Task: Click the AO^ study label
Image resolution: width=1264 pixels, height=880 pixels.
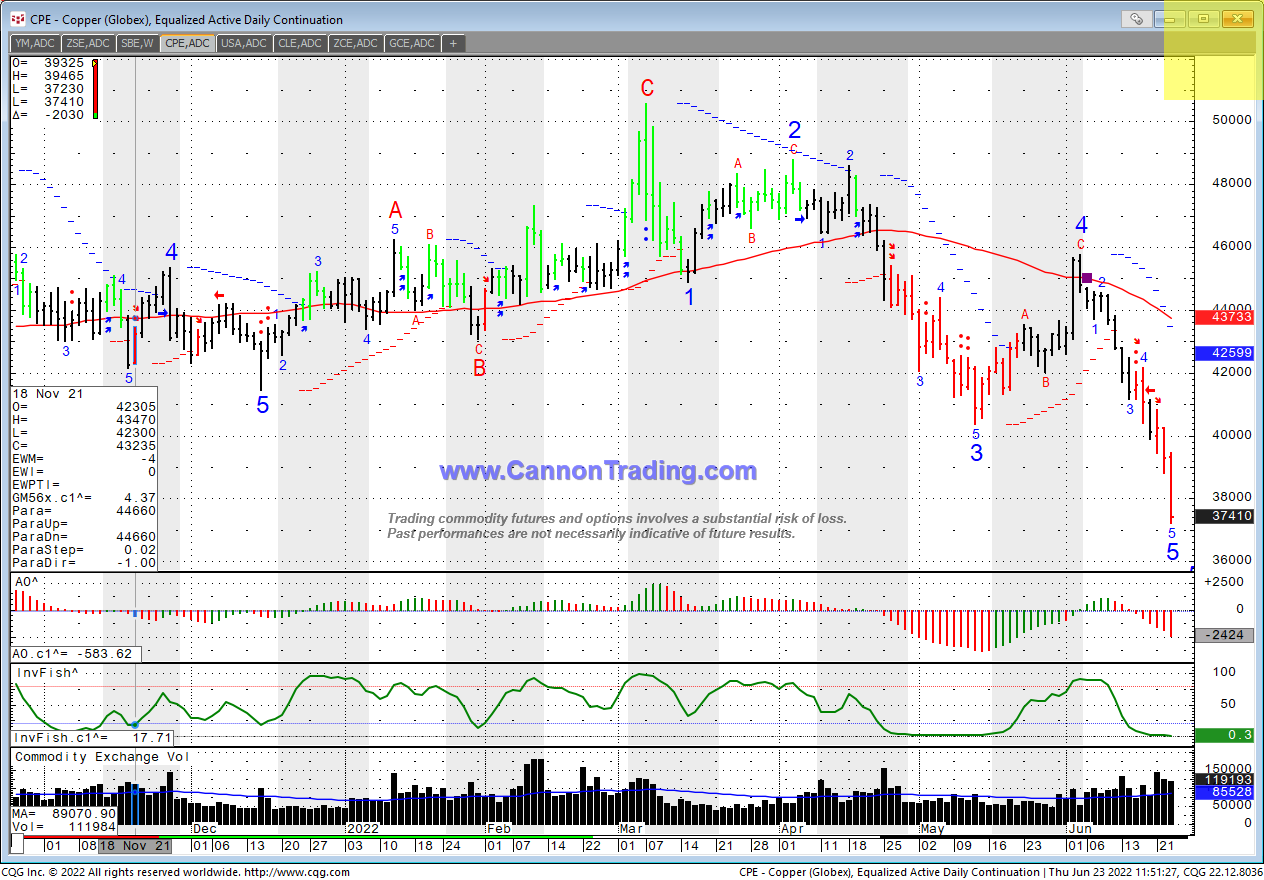Action: pos(27,580)
